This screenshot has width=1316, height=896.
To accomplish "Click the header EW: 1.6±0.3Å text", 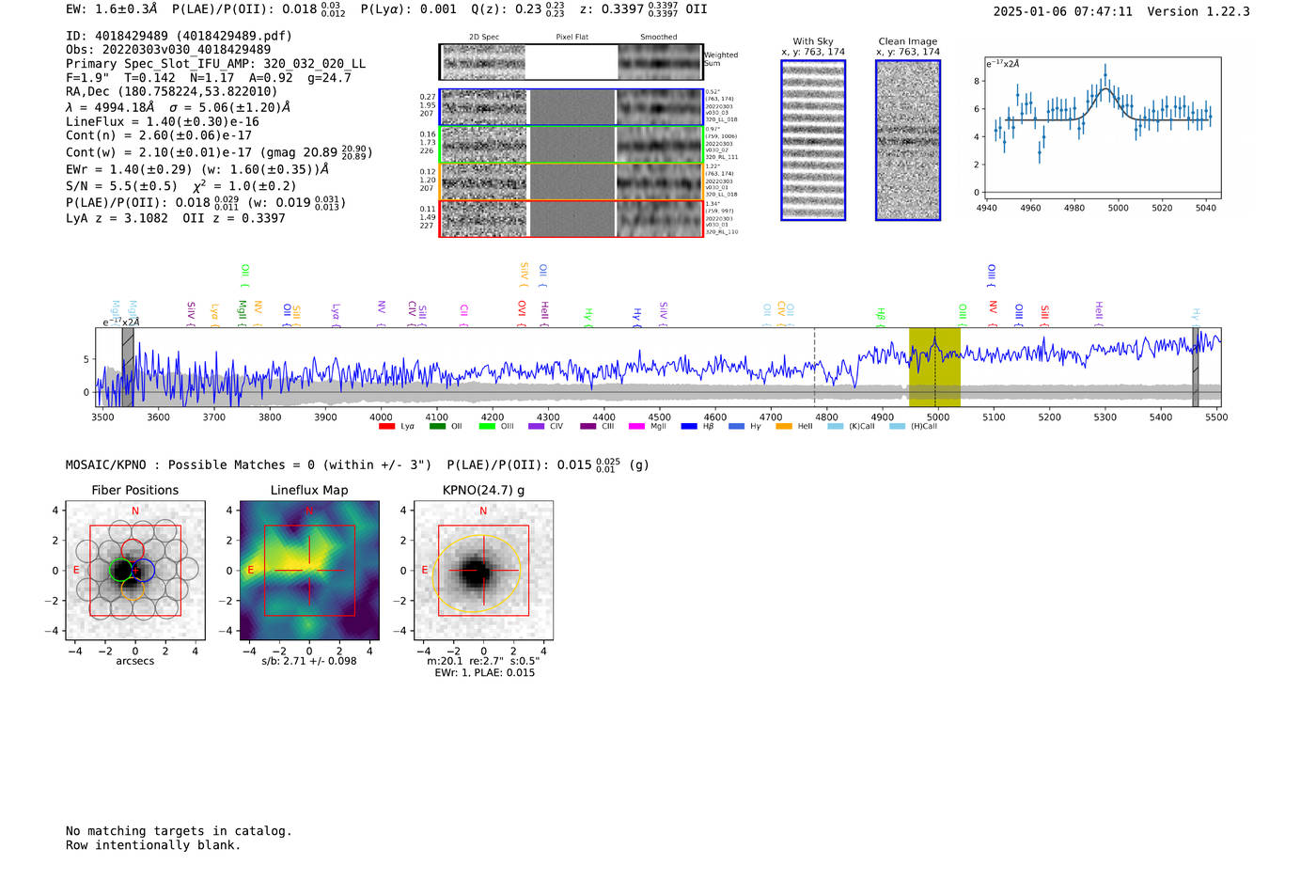I will 112,9.
